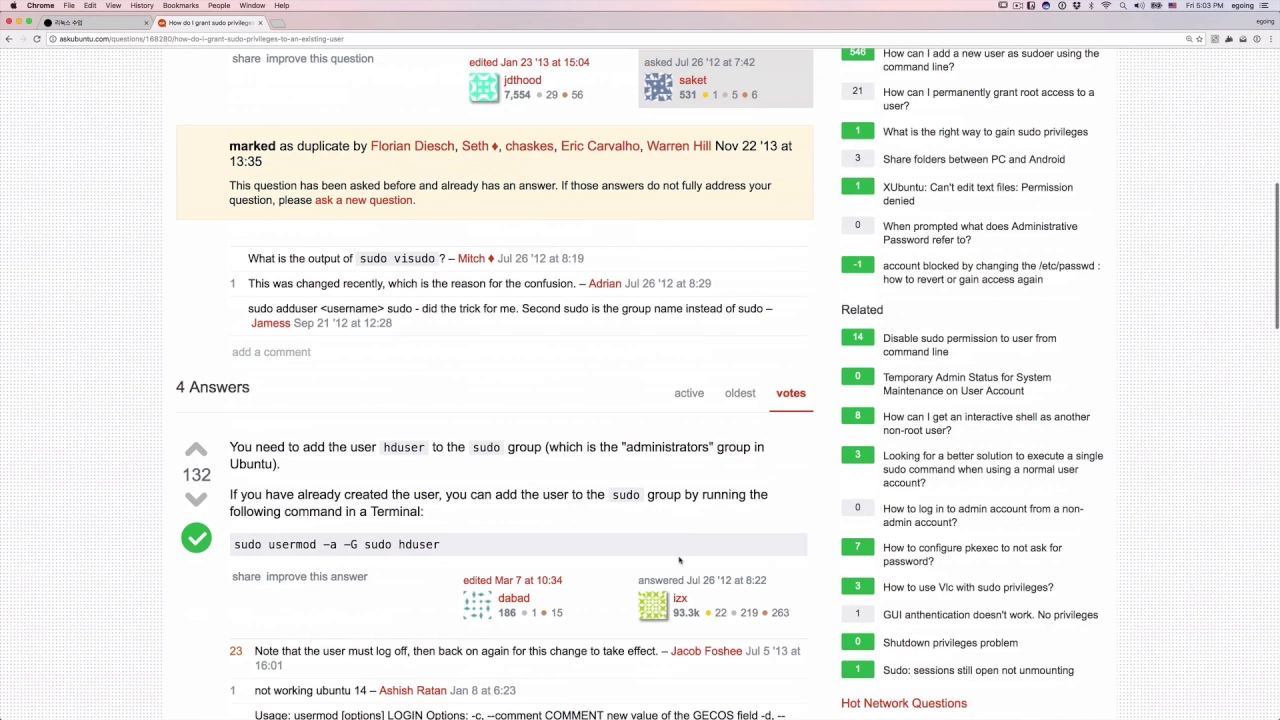Open 'Hot Network Questions' heading link
The width and height of the screenshot is (1280, 720).
tap(904, 703)
